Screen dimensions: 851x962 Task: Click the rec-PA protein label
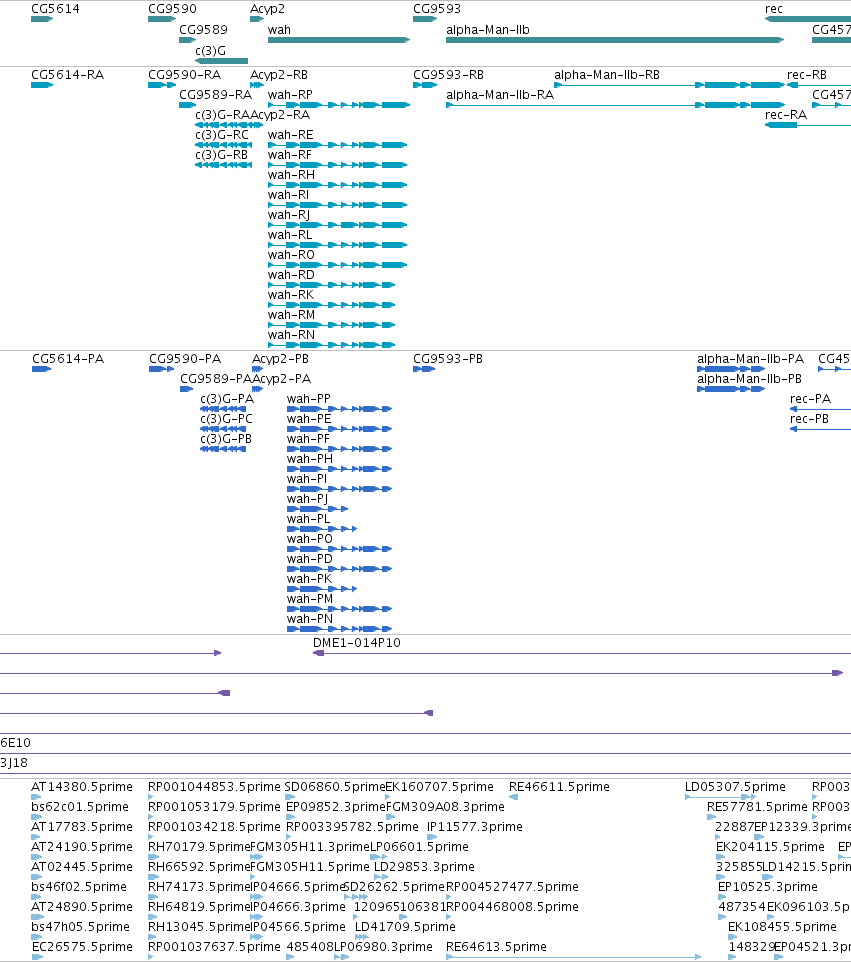[x=811, y=399]
